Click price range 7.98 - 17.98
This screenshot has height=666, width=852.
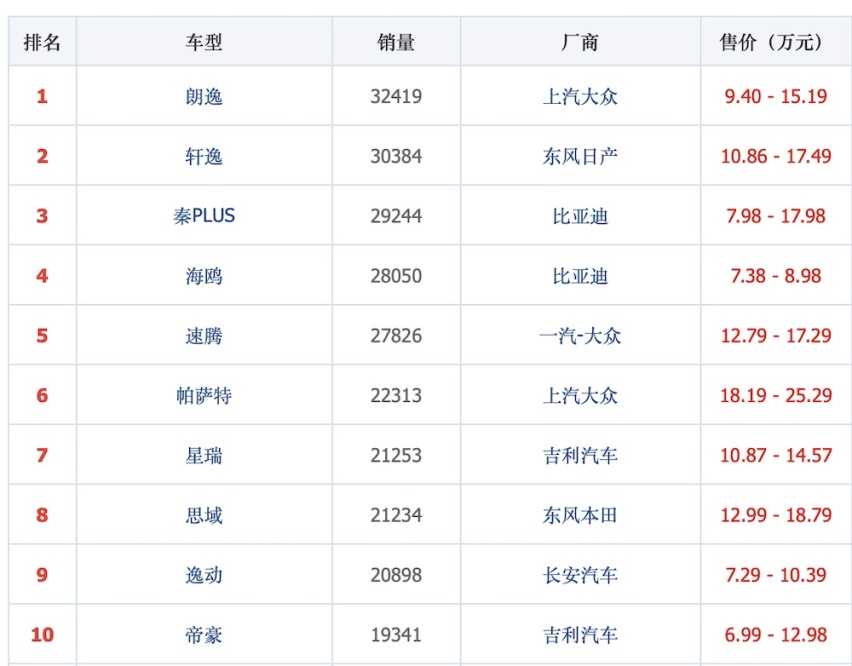pyautogui.click(x=776, y=216)
